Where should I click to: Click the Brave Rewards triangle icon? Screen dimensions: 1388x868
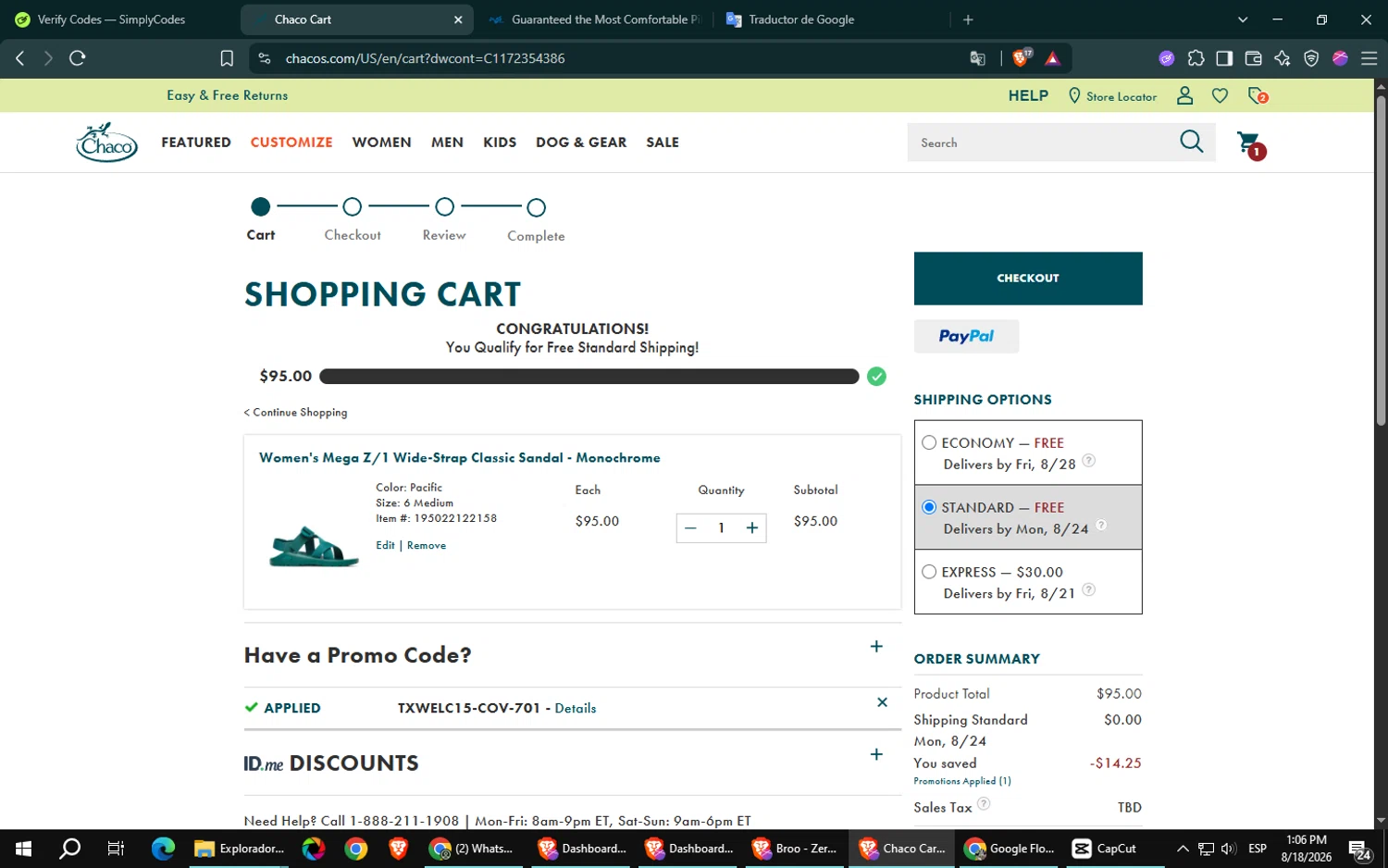click(x=1052, y=58)
